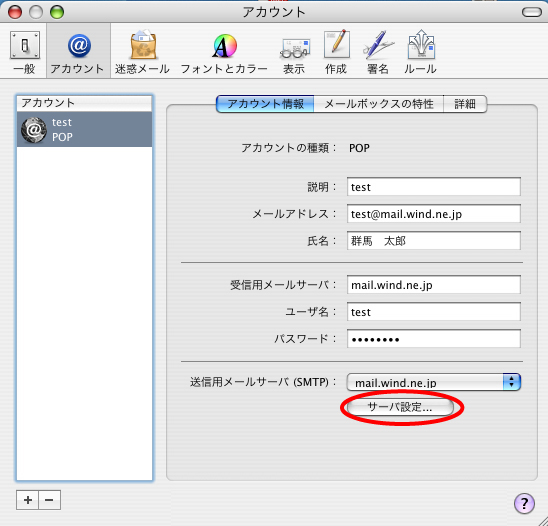The width and height of the screenshot is (548, 526).
Task: Open the ルール rules pane
Action: pos(420,52)
